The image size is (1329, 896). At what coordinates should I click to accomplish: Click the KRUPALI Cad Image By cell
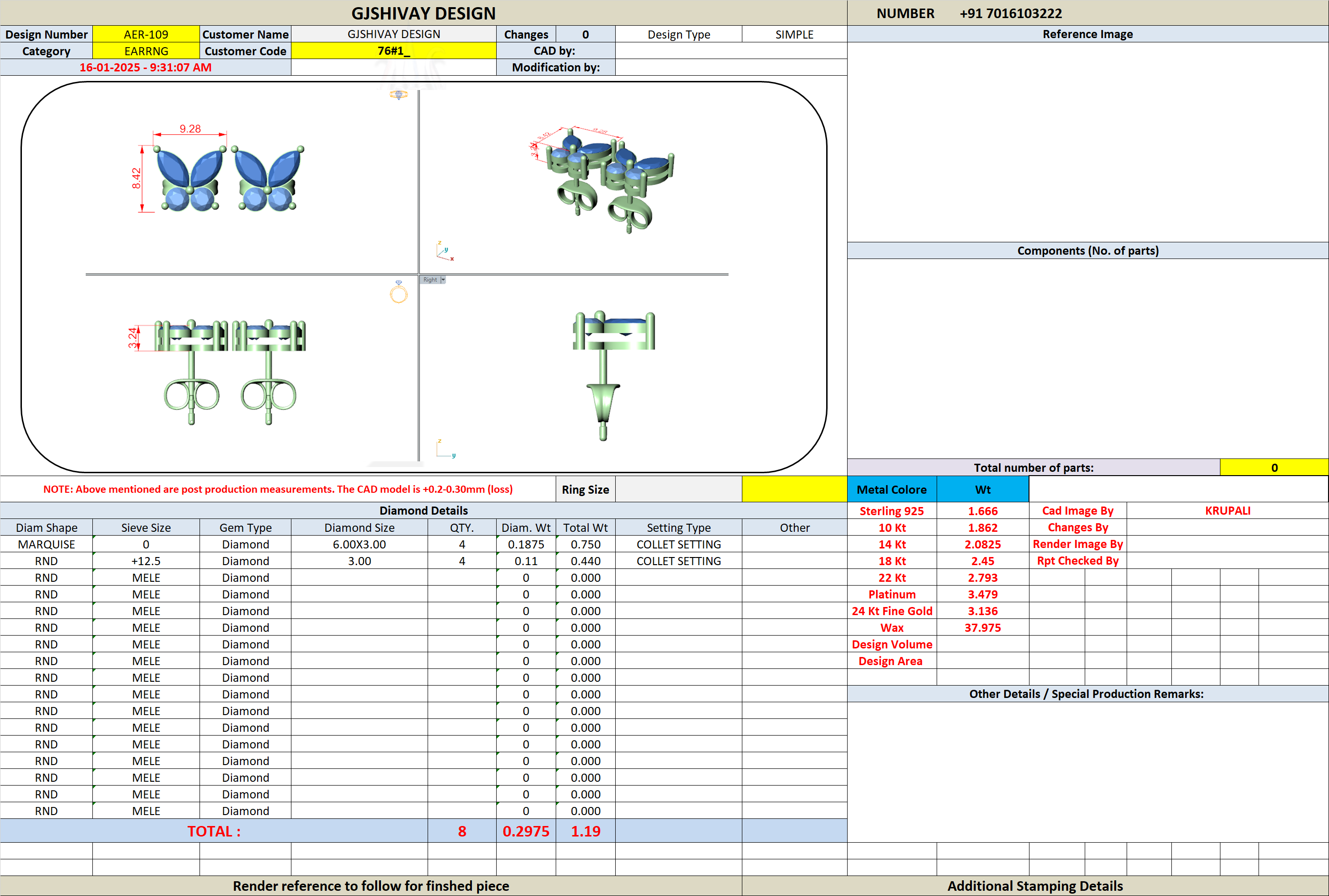(1227, 510)
